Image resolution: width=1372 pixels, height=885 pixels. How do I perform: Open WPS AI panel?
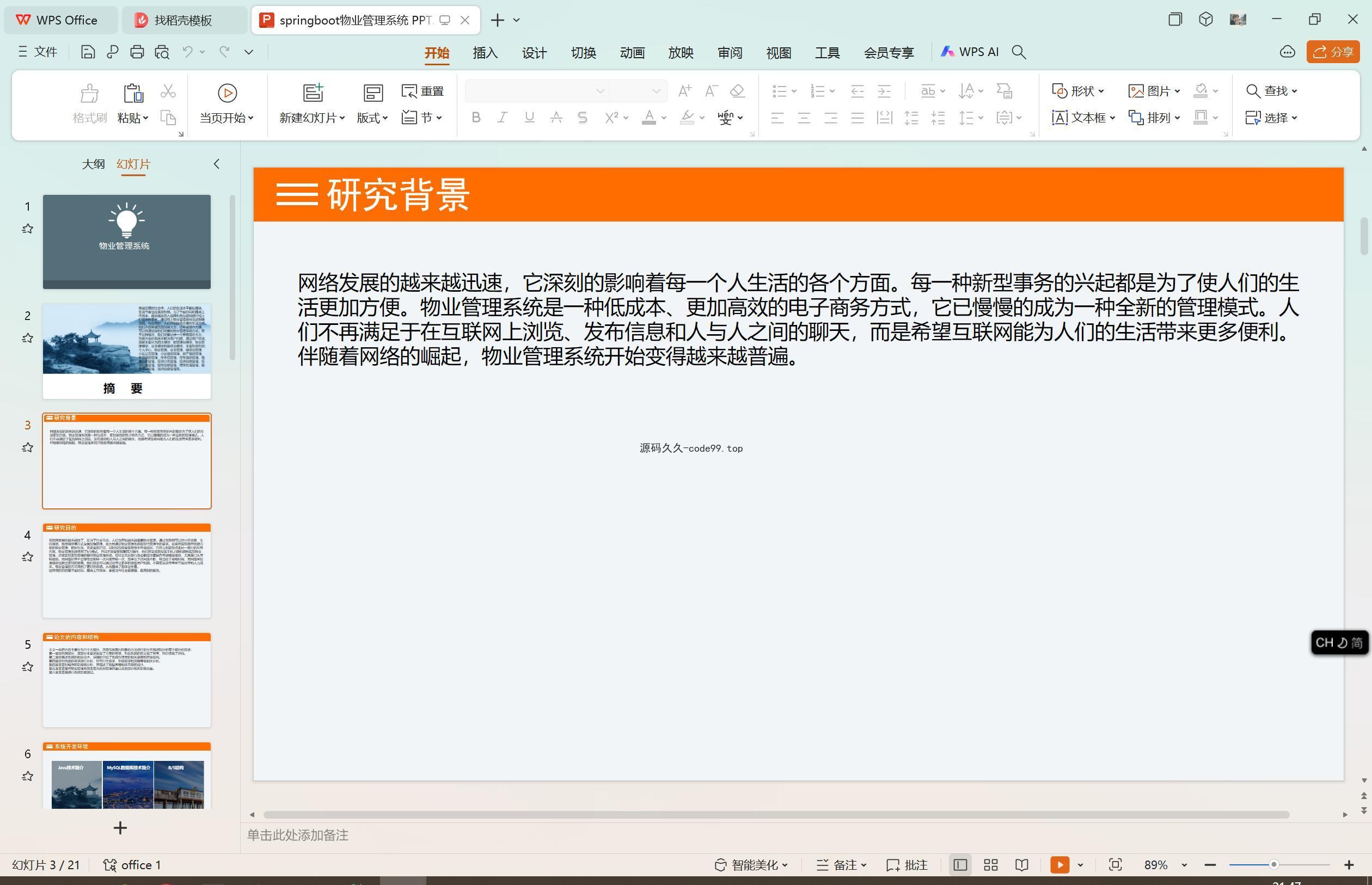tap(969, 52)
